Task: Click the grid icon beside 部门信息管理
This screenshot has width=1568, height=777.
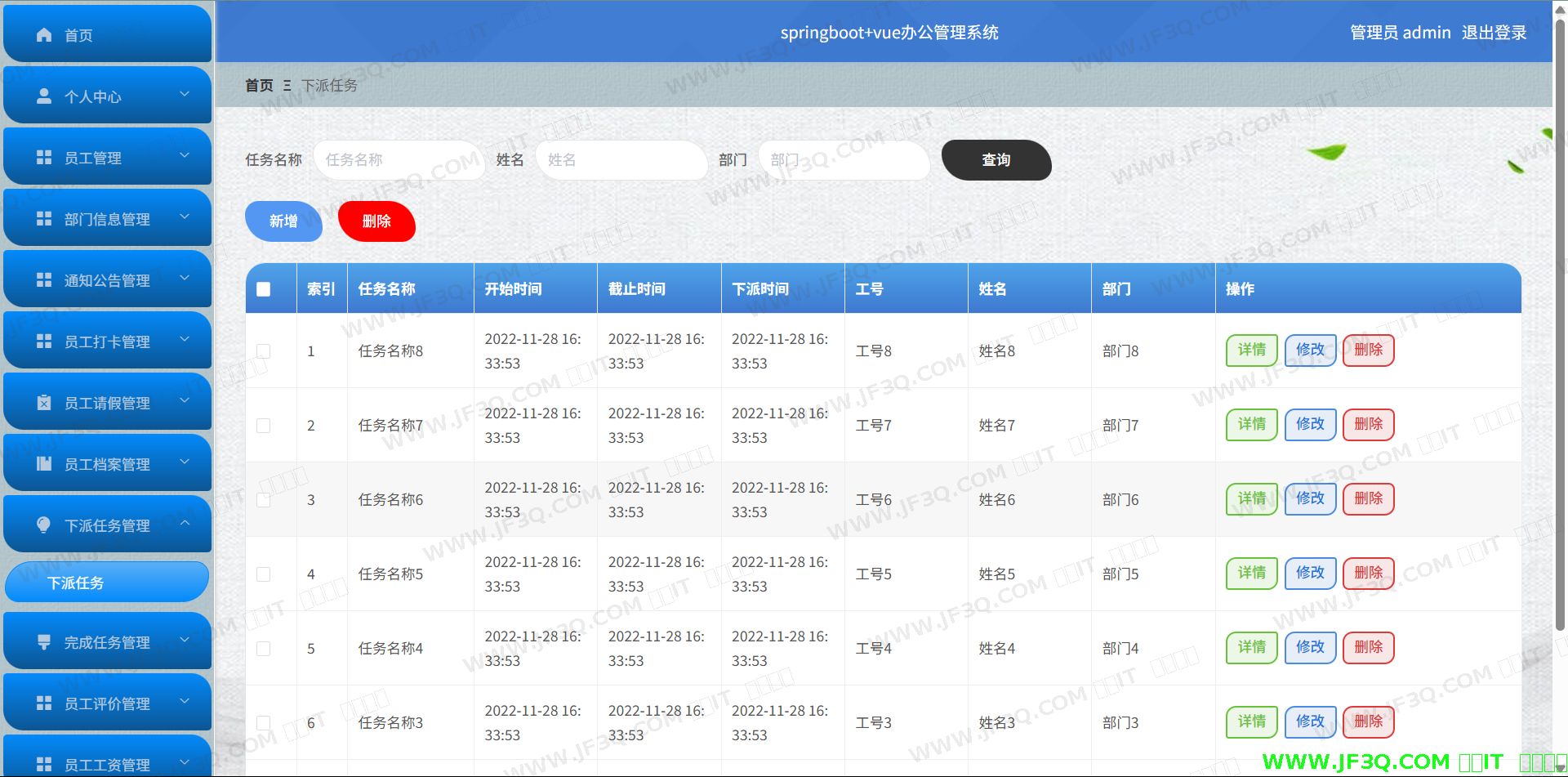Action: [x=44, y=219]
